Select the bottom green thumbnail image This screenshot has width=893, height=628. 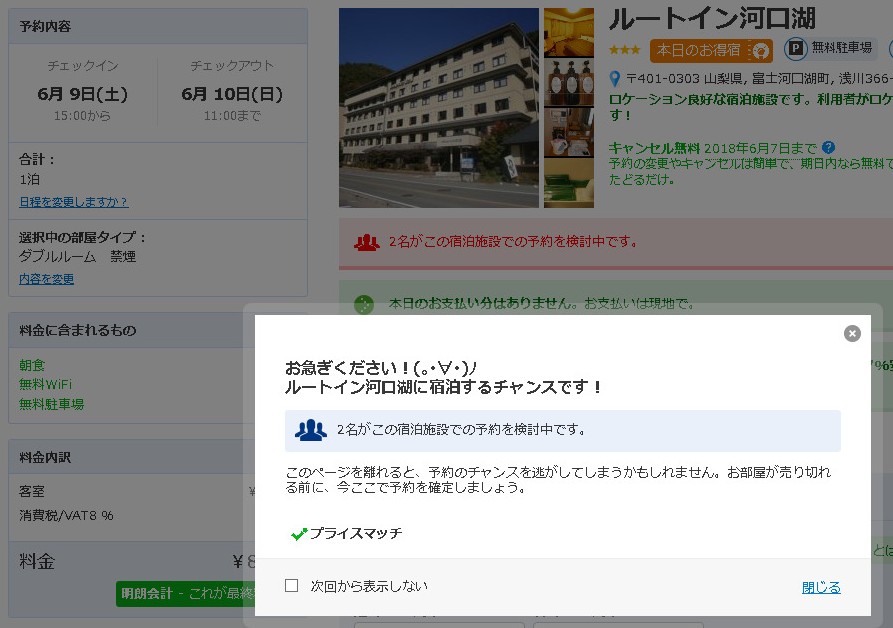568,183
